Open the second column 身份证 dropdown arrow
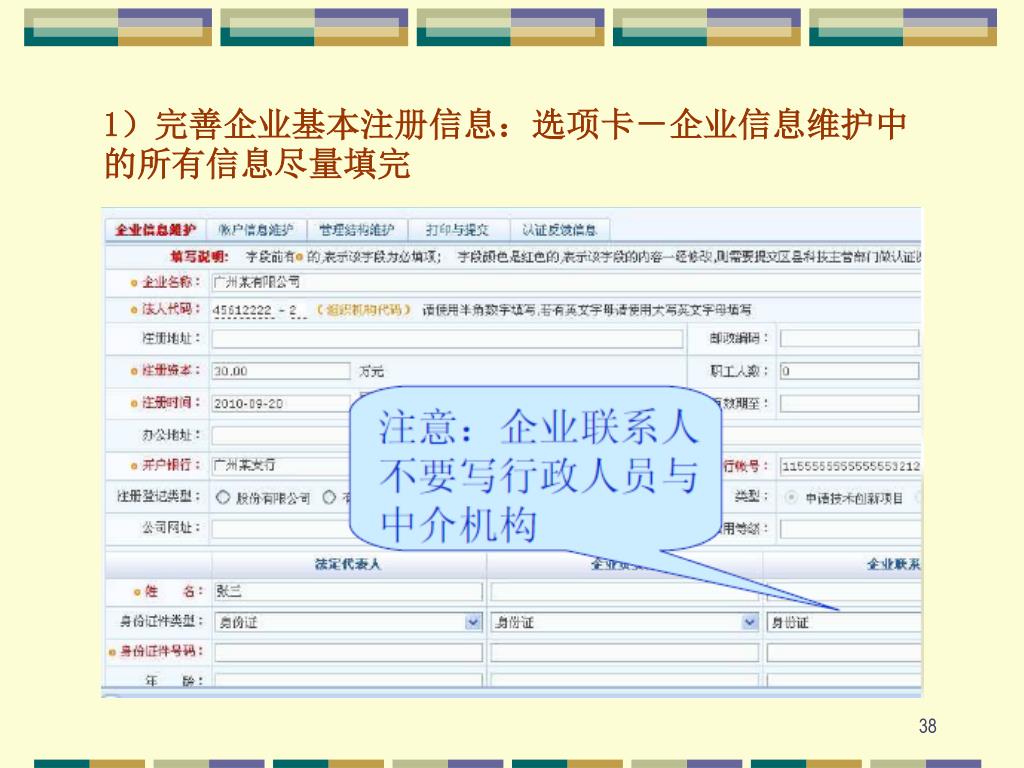Screen dimensions: 1024x768 (x=749, y=622)
